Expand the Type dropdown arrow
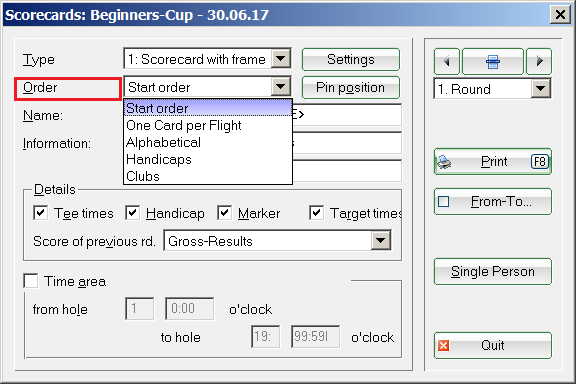 (281, 59)
